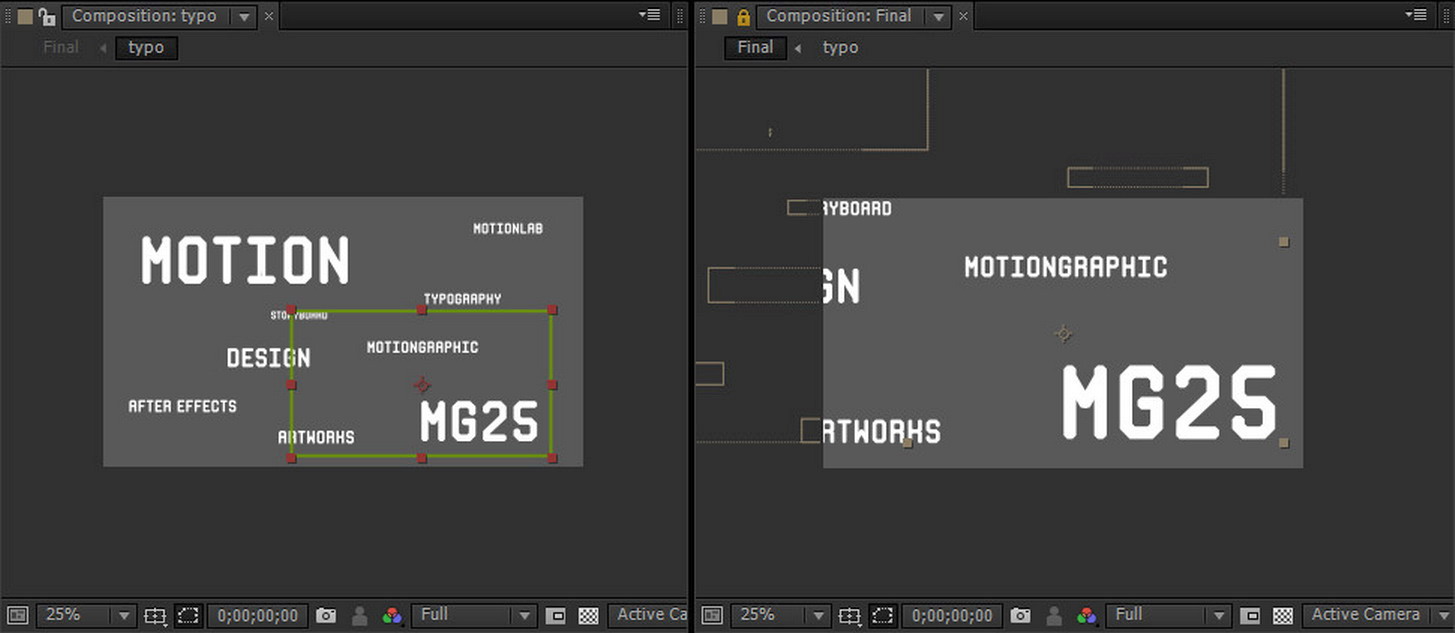Click the current time 0;00;00;00 in Final viewer
Viewport: 1455px width, 633px height.
click(x=952, y=616)
